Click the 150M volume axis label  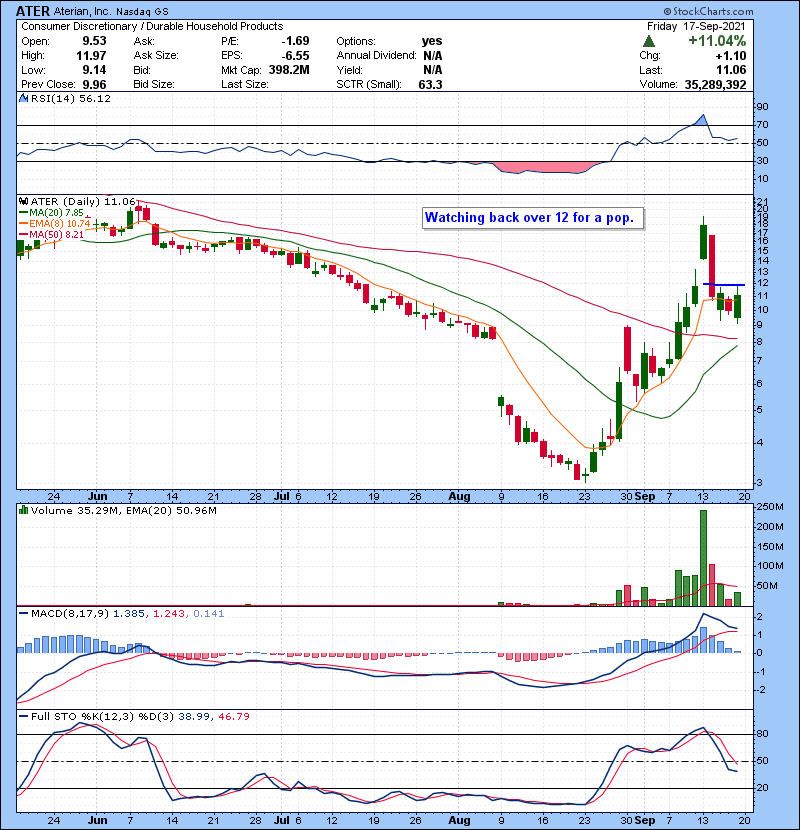click(x=770, y=547)
